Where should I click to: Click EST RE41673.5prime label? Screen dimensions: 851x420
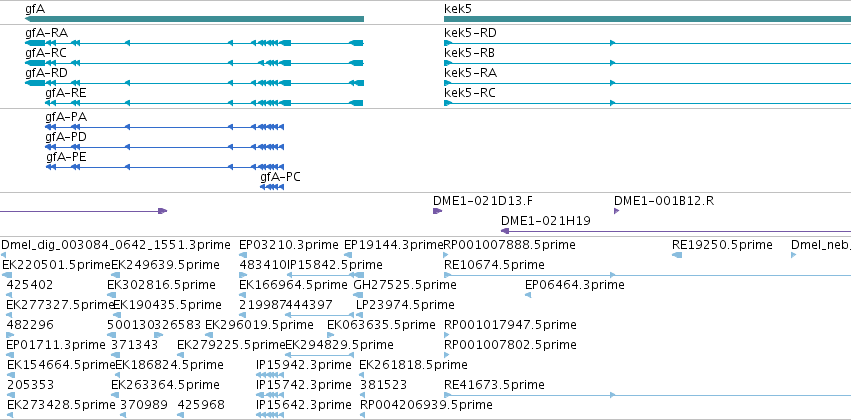[x=494, y=385]
